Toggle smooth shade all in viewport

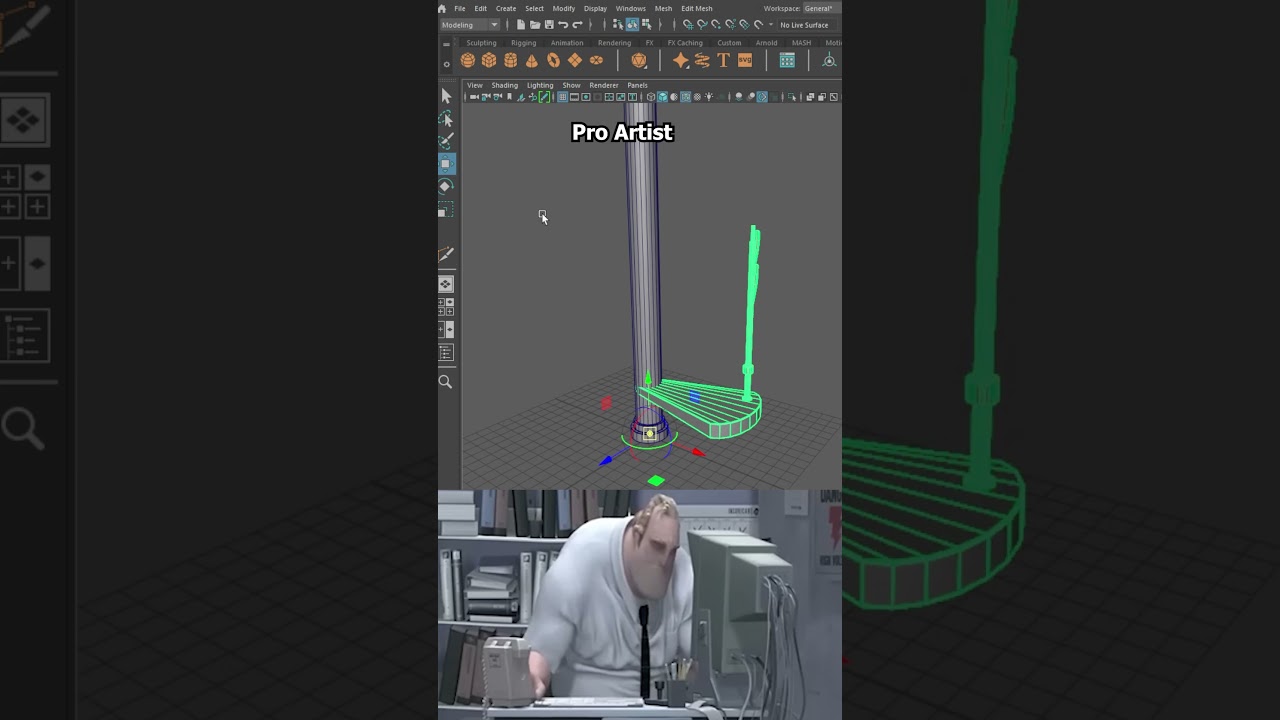[x=662, y=97]
